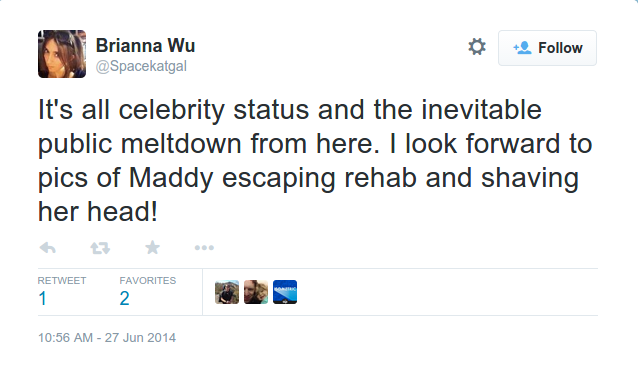The width and height of the screenshot is (638, 380).
Task: Click the add-person icon on the Follow button
Action: (522, 48)
